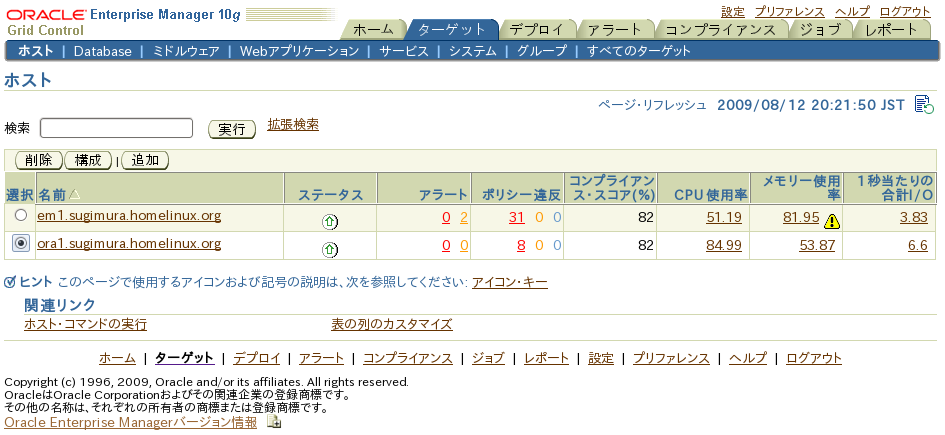
Task: Click the sort triangle beside 名前 header
Action: (x=74, y=195)
